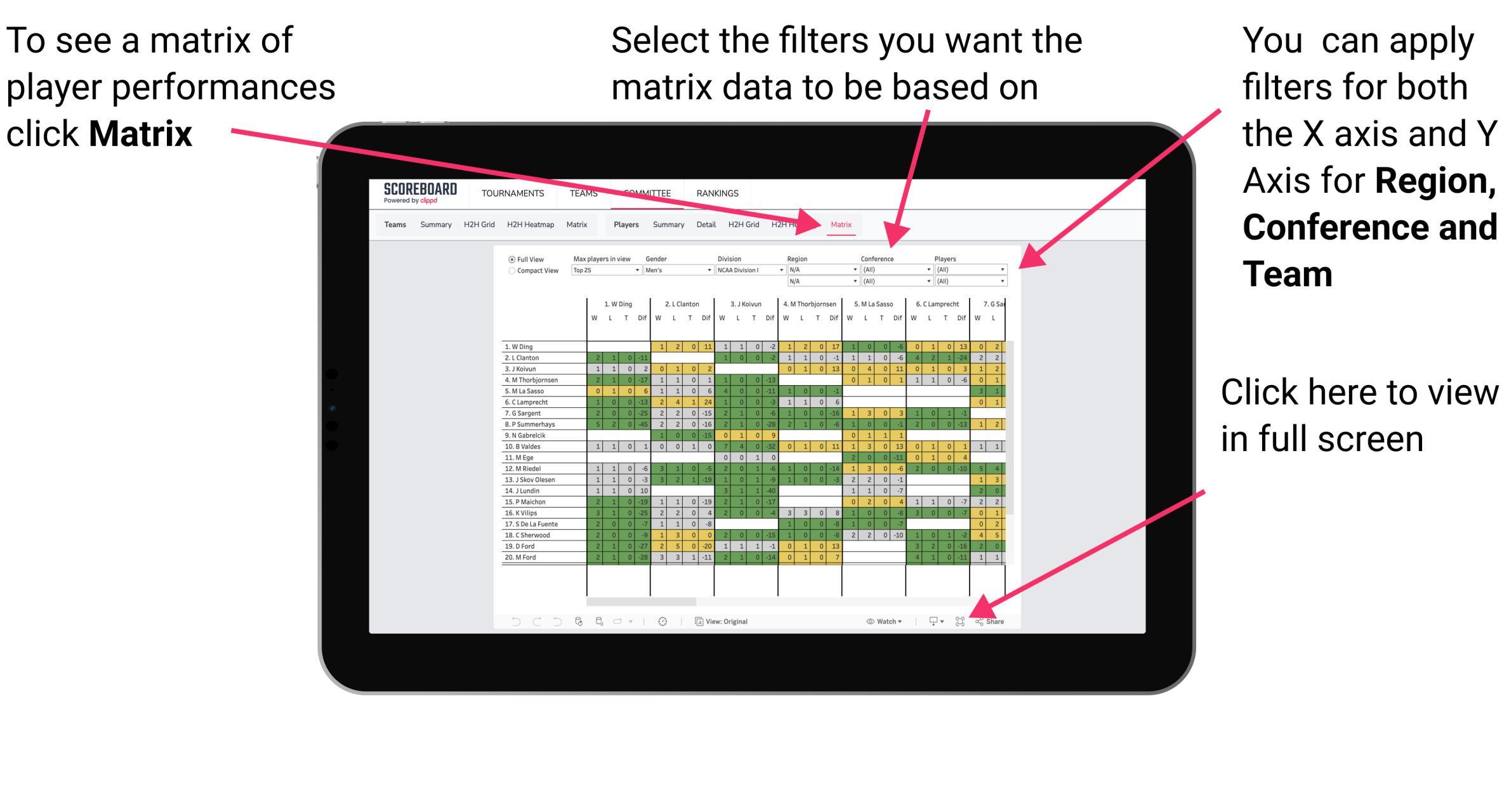This screenshot has width=1509, height=812.
Task: Click the fullscreen expand icon
Action: (x=960, y=621)
